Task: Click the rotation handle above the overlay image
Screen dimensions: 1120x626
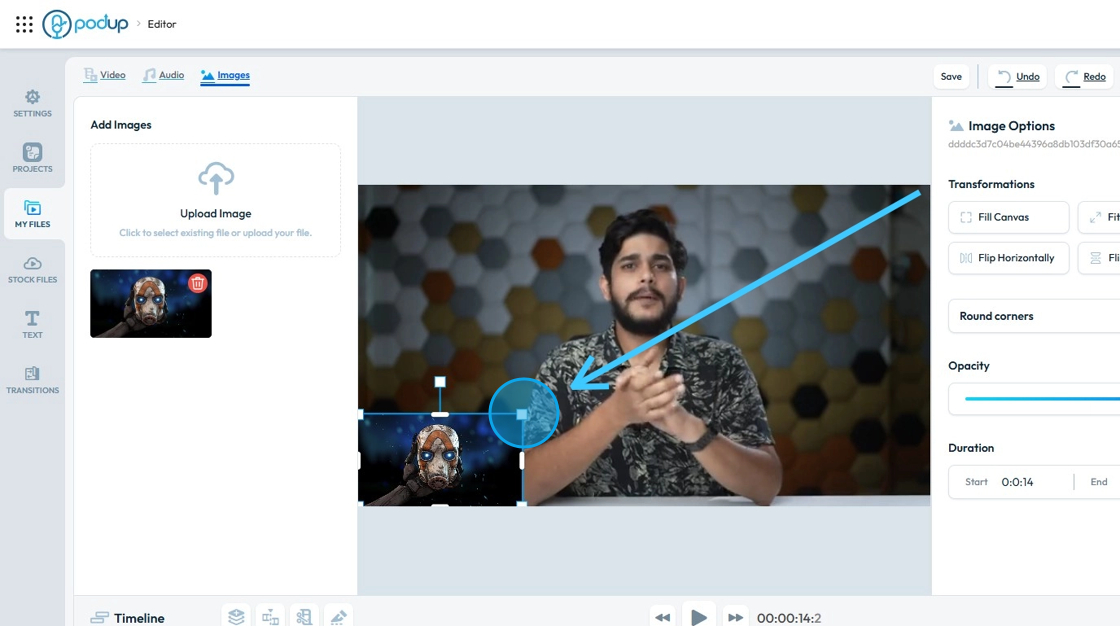Action: point(440,382)
